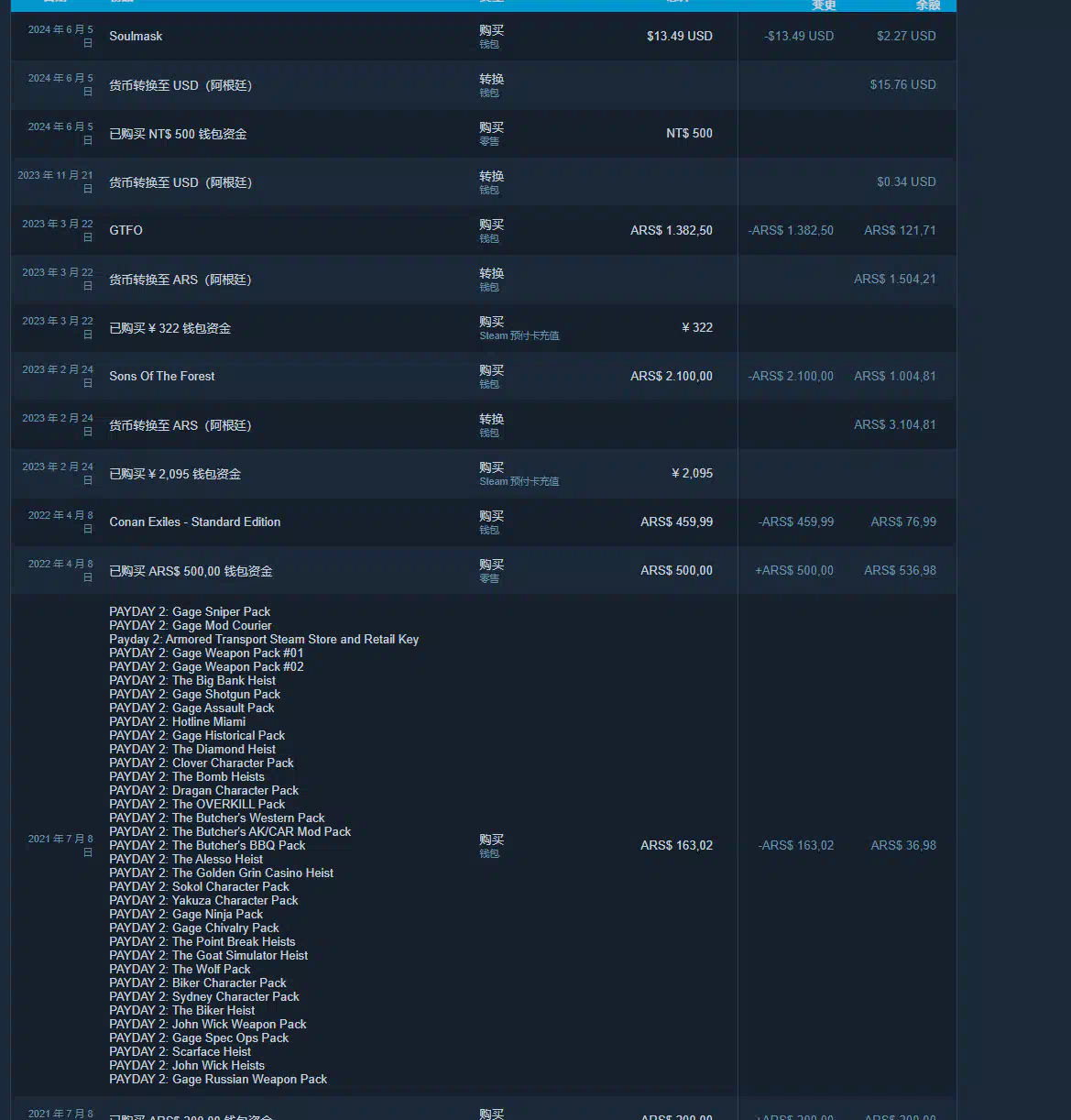Viewport: 1071px width, 1120px height.
Task: Open the 已购买 ARS$ 500,00 钱包资金 entry
Action: (x=191, y=571)
